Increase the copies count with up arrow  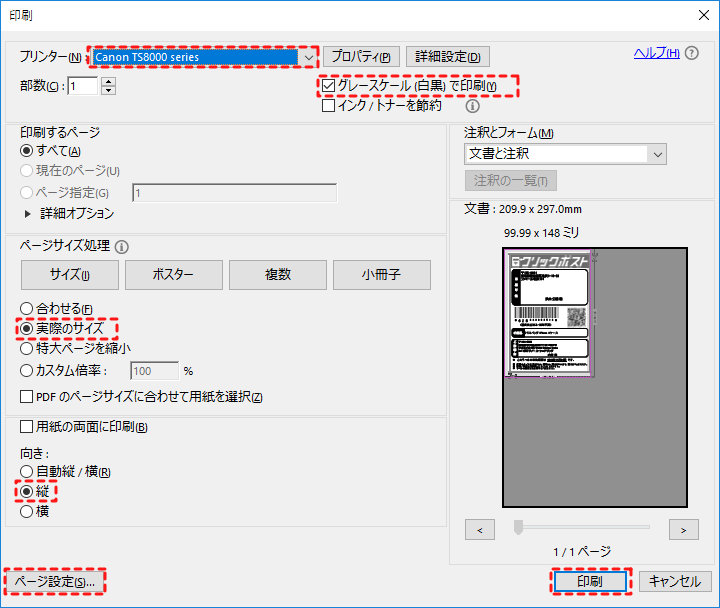tap(109, 81)
